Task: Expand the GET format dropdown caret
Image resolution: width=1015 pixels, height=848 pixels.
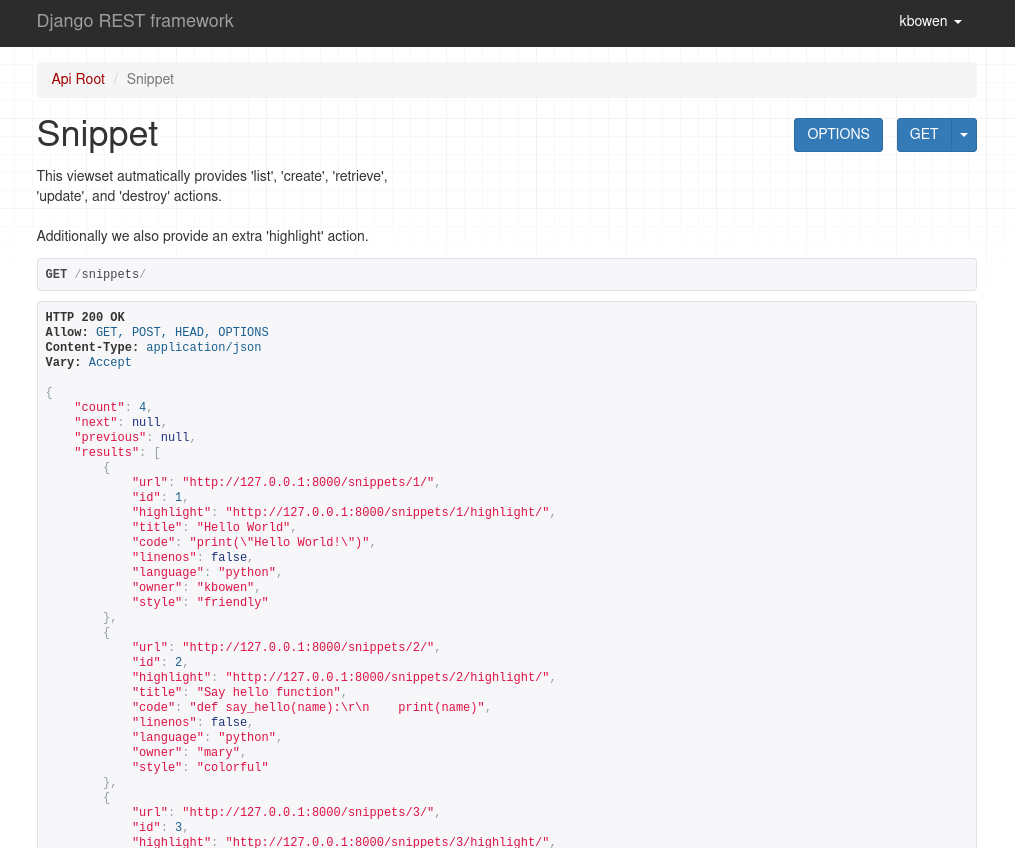Action: [x=964, y=135]
